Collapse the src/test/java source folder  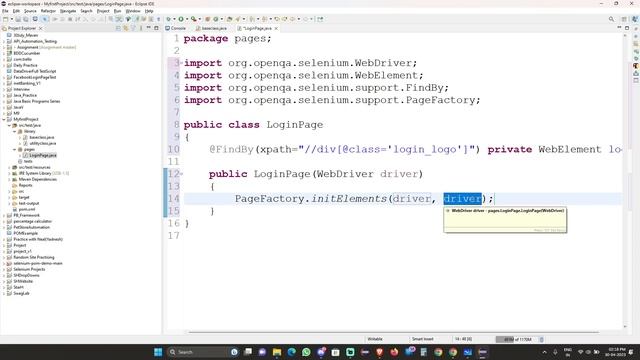tap(9, 125)
